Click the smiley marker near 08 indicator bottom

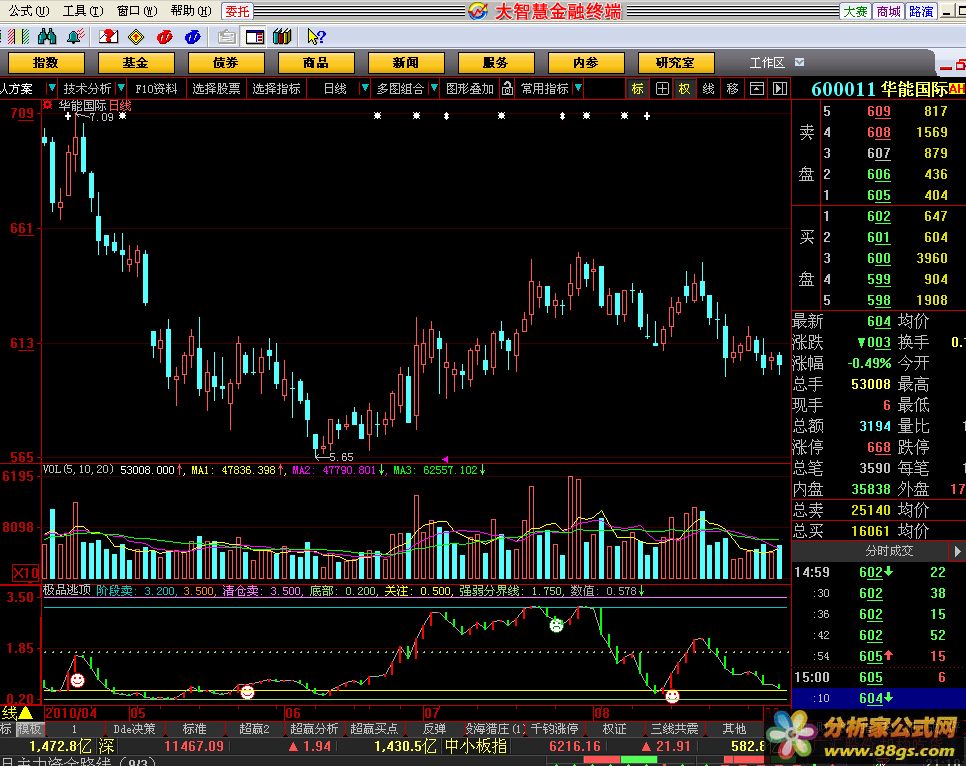tap(672, 696)
